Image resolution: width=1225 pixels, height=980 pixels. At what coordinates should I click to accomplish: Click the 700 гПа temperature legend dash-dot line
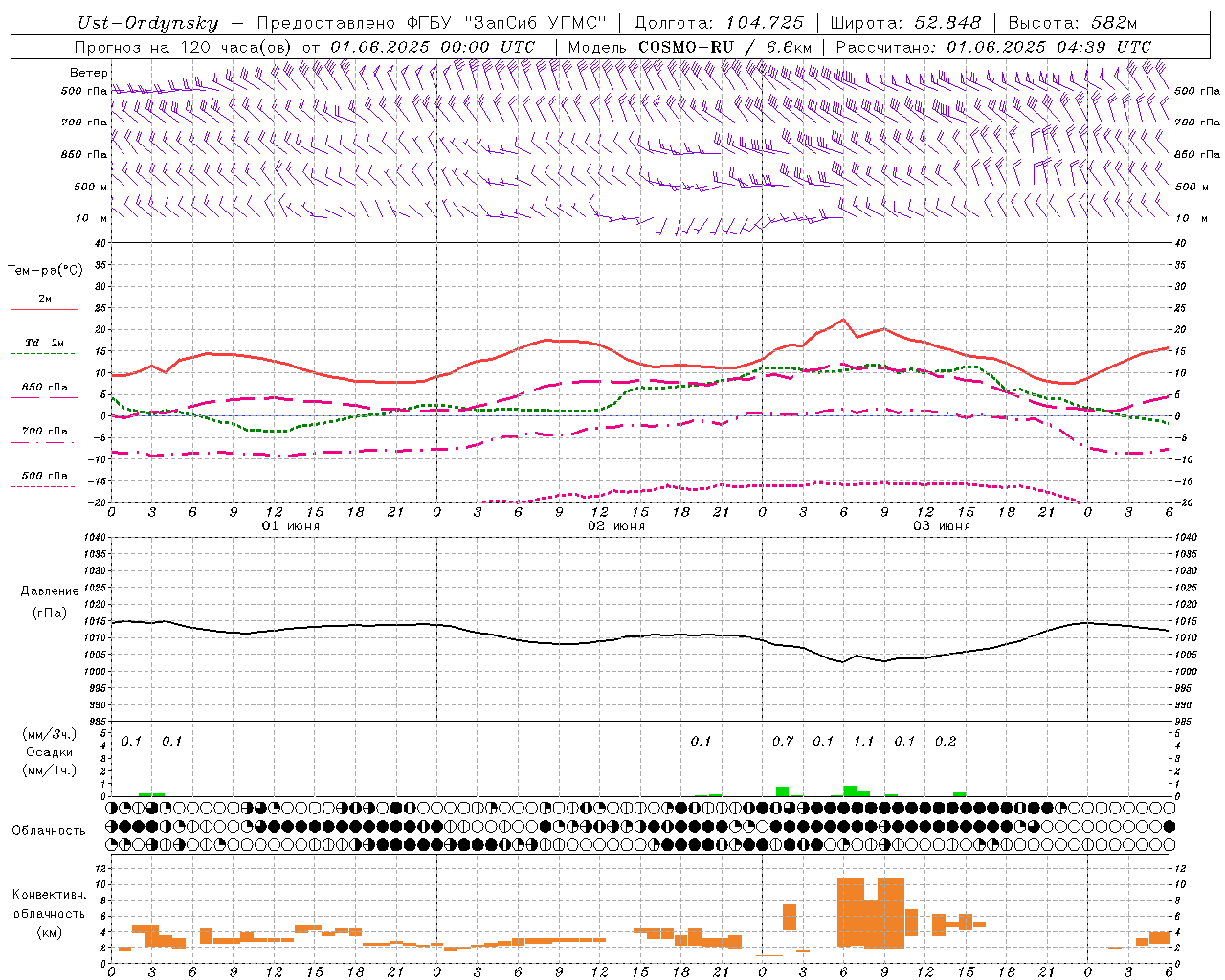pos(44,442)
